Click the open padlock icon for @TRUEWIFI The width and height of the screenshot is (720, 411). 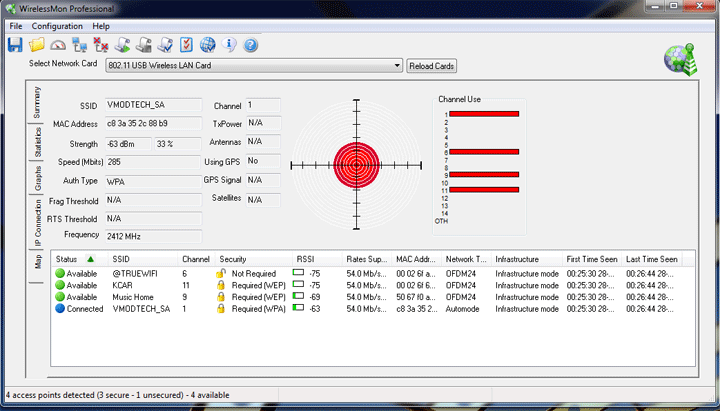click(x=220, y=273)
